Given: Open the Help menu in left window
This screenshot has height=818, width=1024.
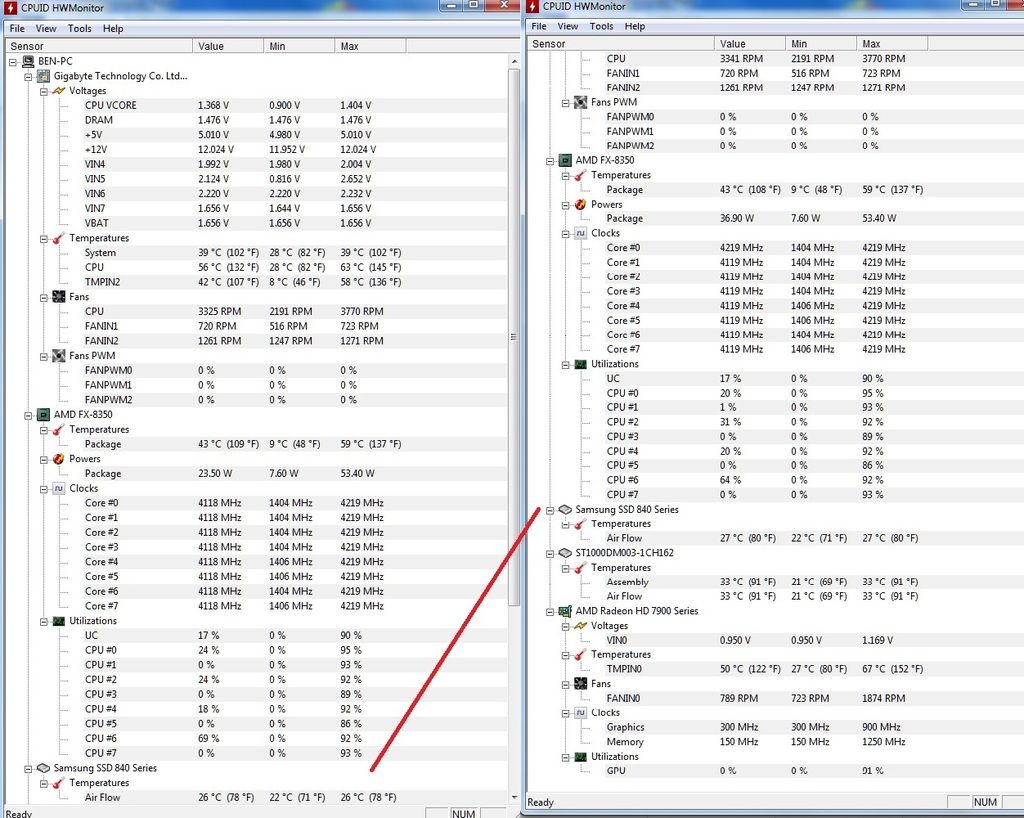Looking at the screenshot, I should click(113, 29).
